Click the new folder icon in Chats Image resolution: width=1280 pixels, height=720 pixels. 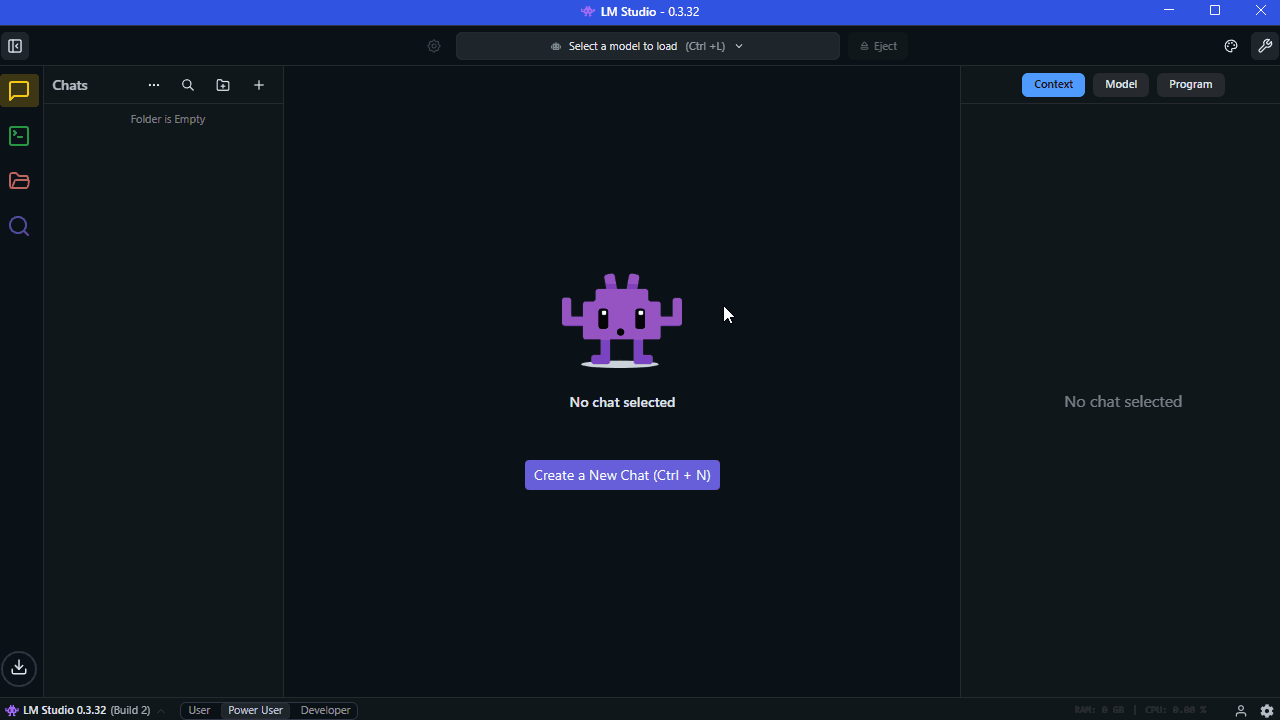pos(223,86)
